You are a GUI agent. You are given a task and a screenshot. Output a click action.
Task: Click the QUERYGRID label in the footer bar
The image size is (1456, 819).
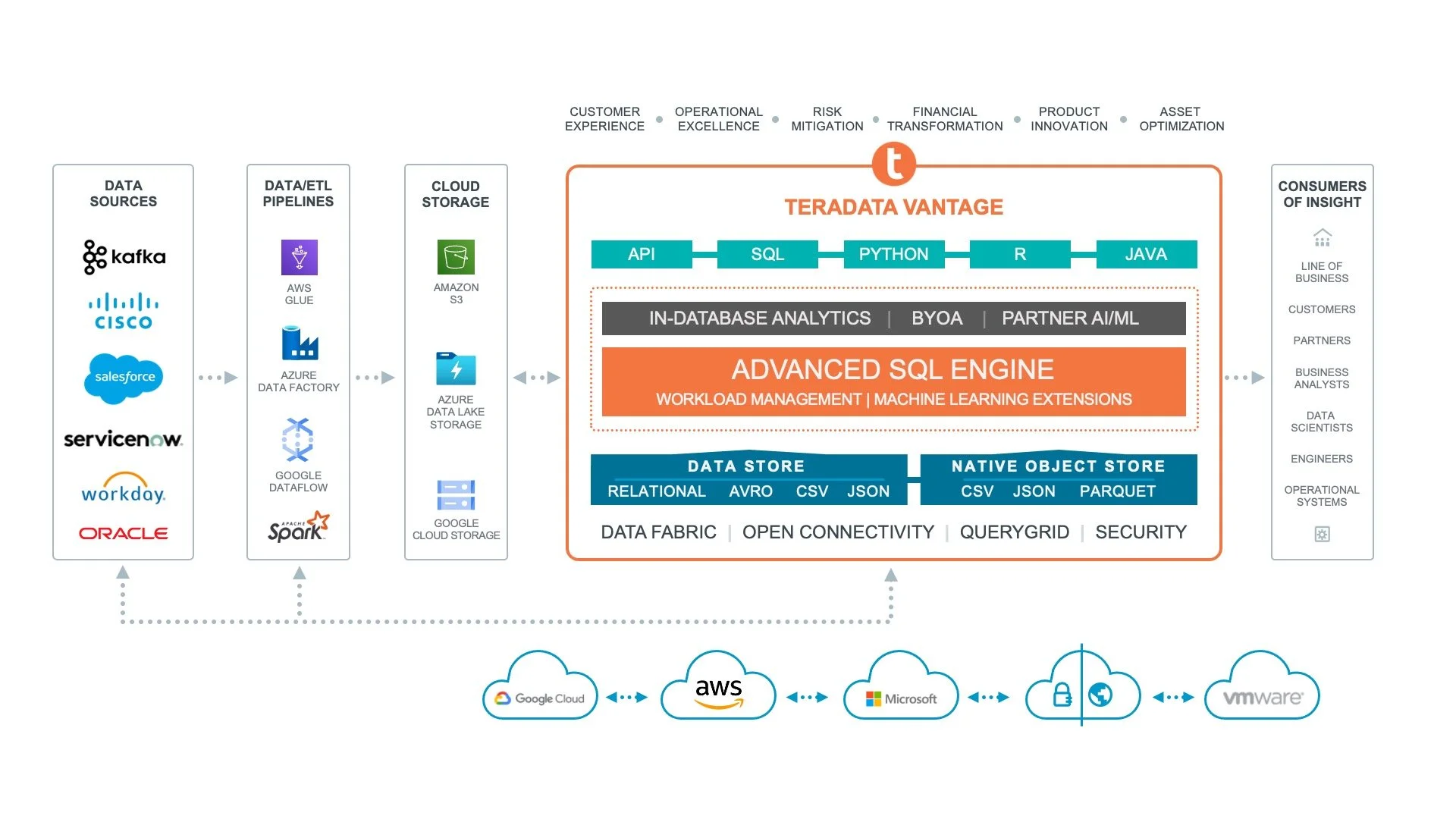(1014, 532)
